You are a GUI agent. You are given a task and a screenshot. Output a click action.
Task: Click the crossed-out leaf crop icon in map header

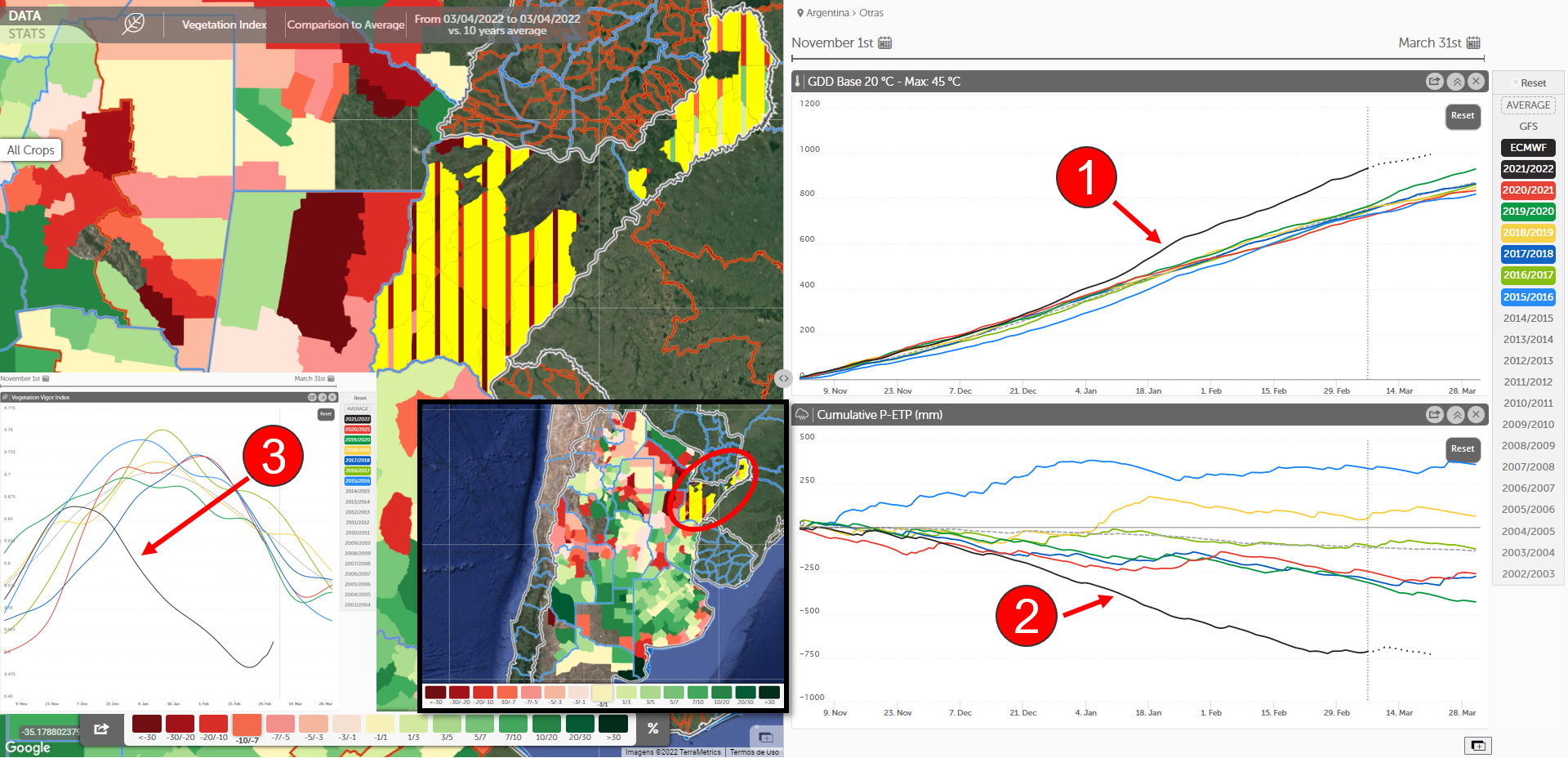(133, 24)
